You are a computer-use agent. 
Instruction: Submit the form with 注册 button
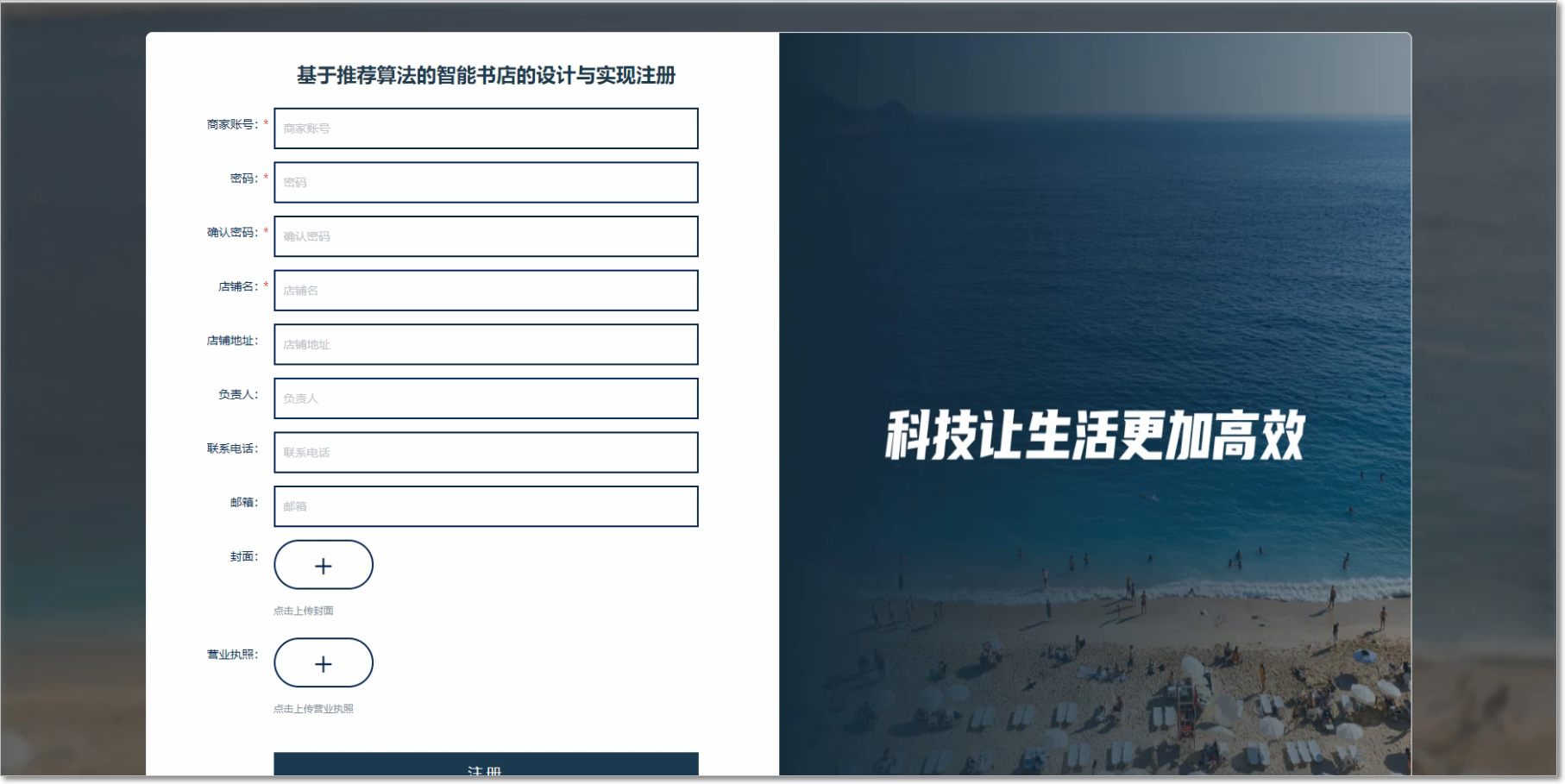[486, 764]
